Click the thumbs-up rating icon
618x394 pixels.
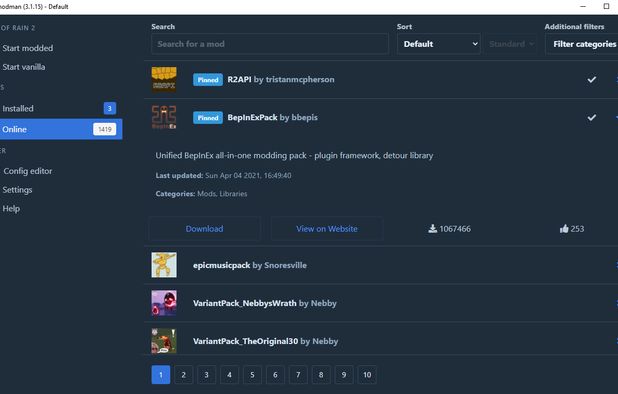click(x=564, y=229)
